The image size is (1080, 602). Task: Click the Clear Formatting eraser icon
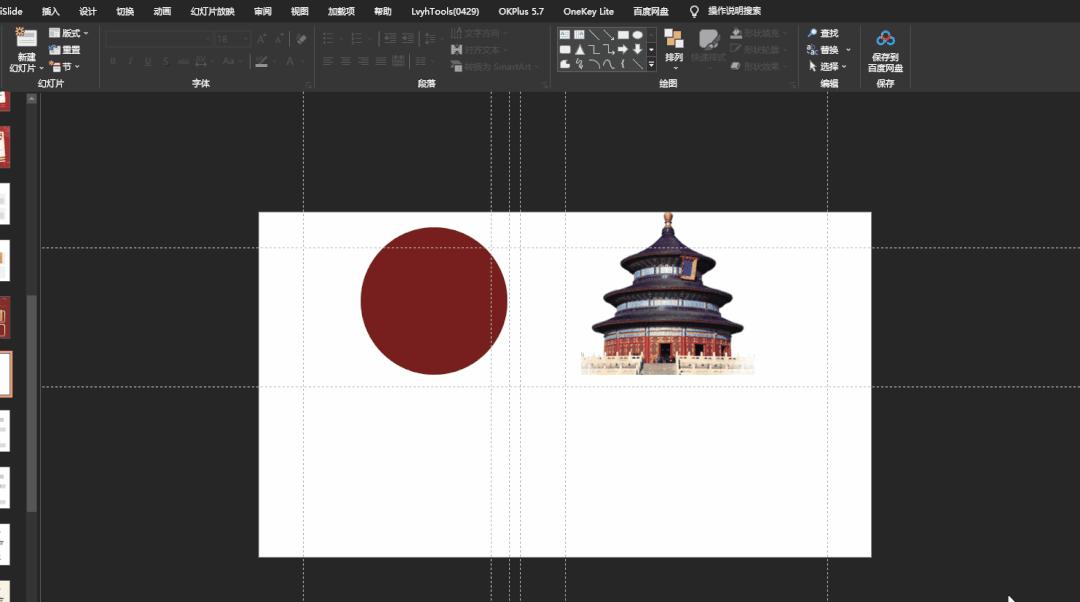point(302,38)
